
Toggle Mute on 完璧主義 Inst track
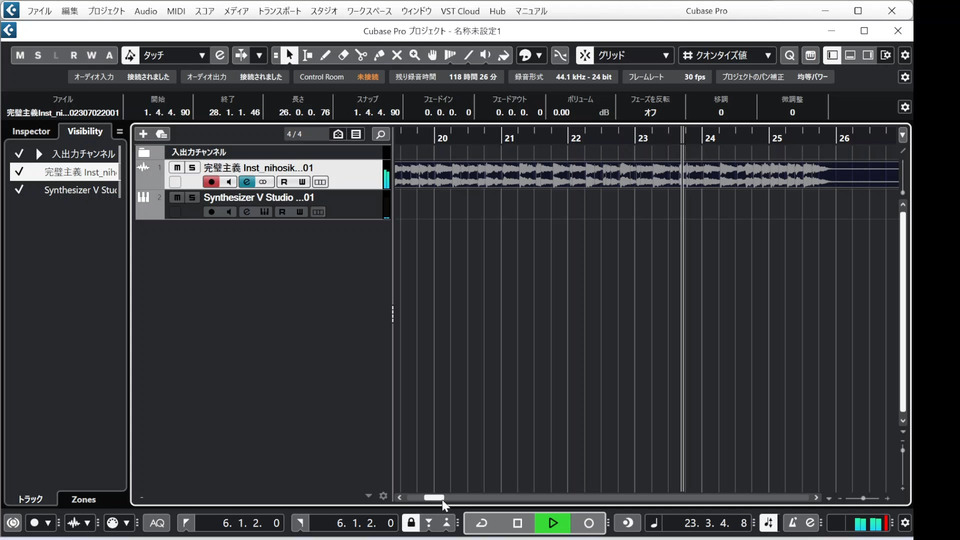click(x=177, y=167)
